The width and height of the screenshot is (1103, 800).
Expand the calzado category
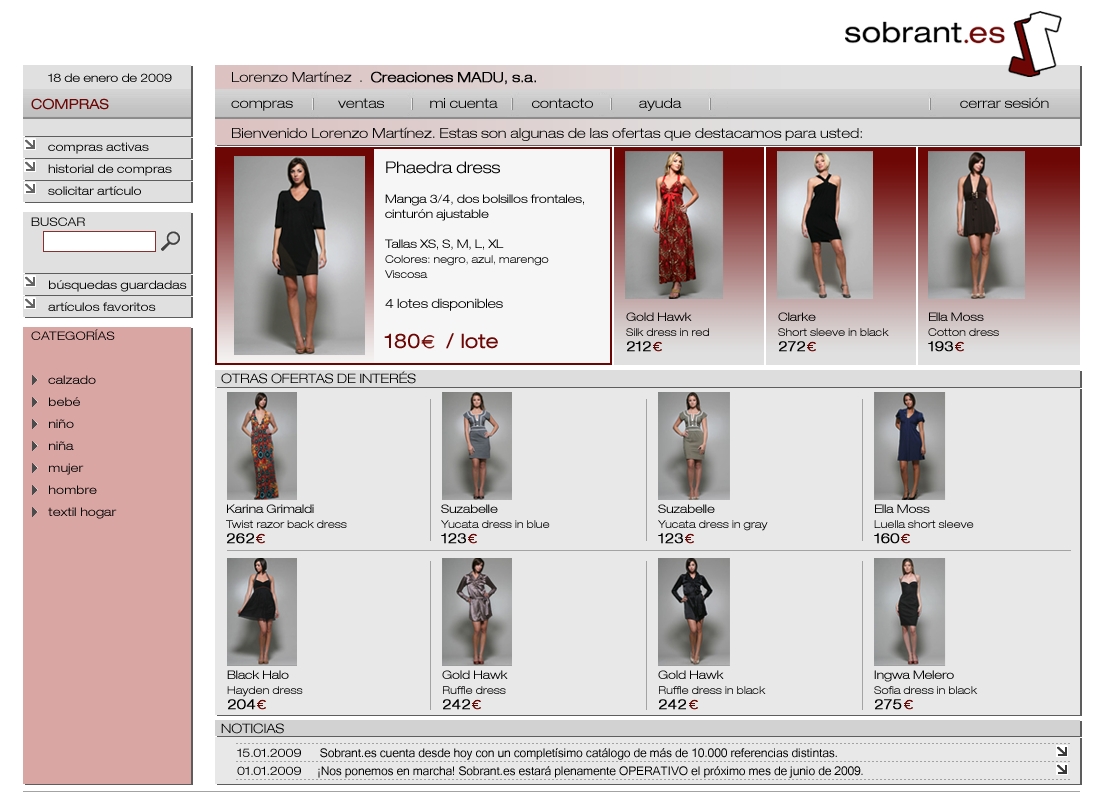click(x=34, y=380)
